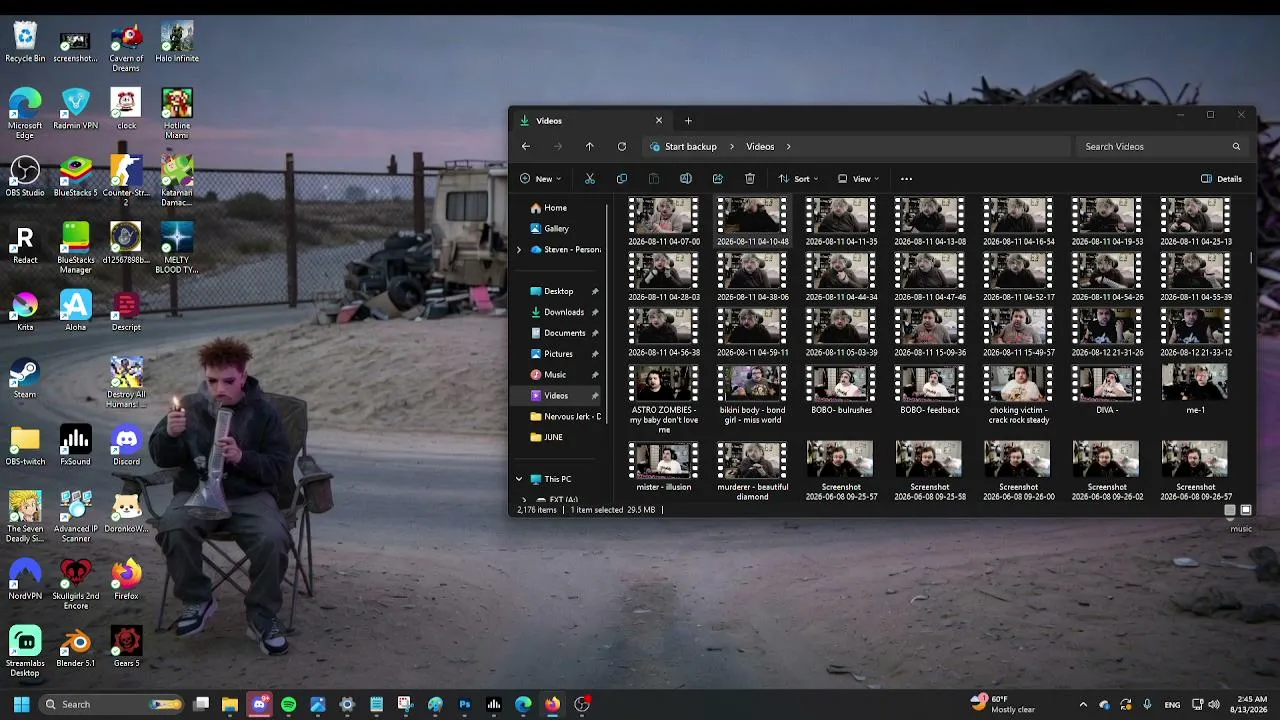Open Photoshop from the taskbar
Viewport: 1280px width, 720px height.
(x=465, y=704)
